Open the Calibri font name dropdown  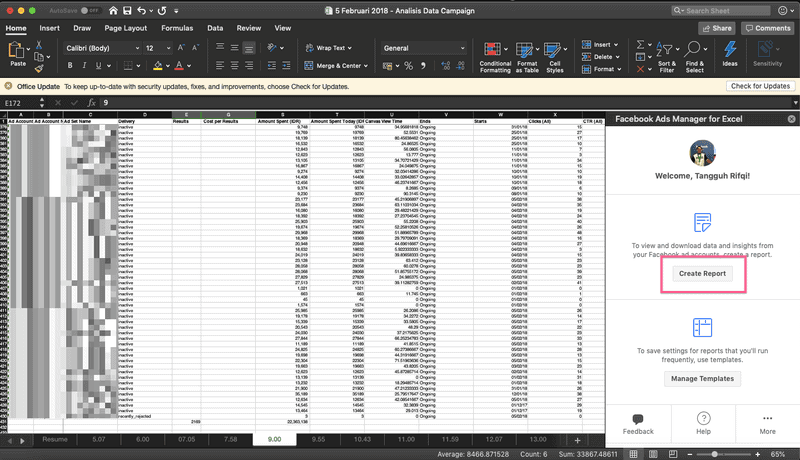tap(100, 48)
